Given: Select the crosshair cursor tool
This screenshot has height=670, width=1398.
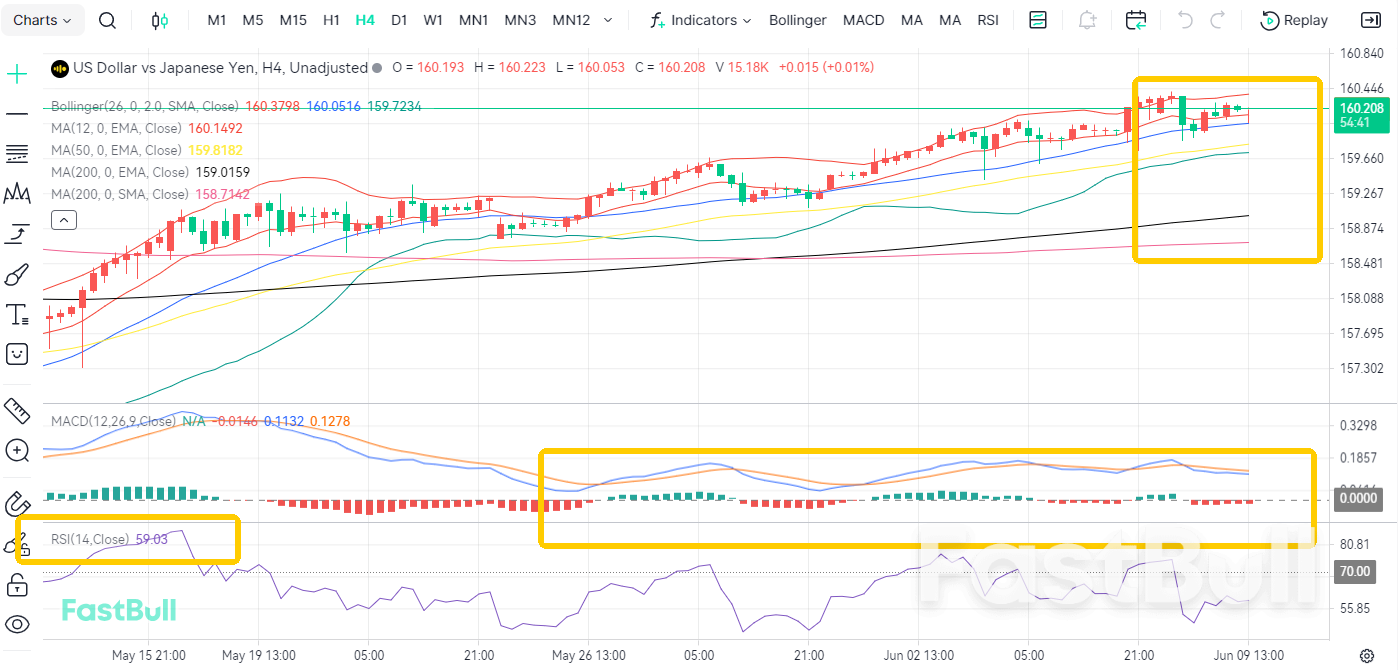Looking at the screenshot, I should click(17, 74).
